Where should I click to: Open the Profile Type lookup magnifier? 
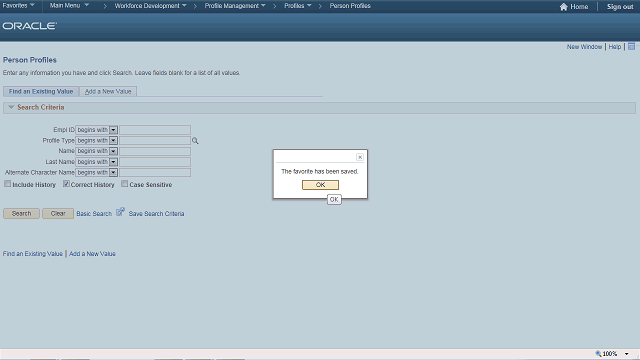[195, 141]
